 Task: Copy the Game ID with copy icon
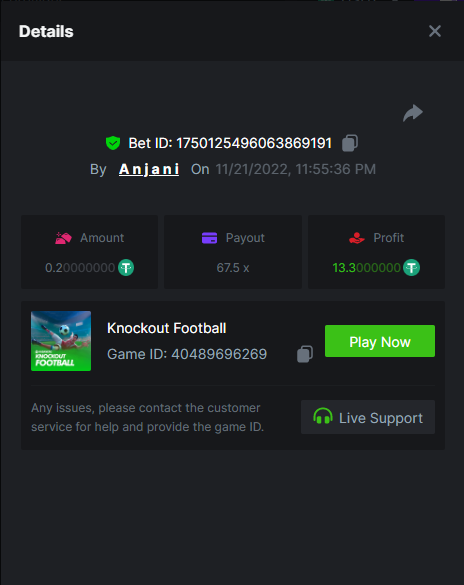[305, 354]
